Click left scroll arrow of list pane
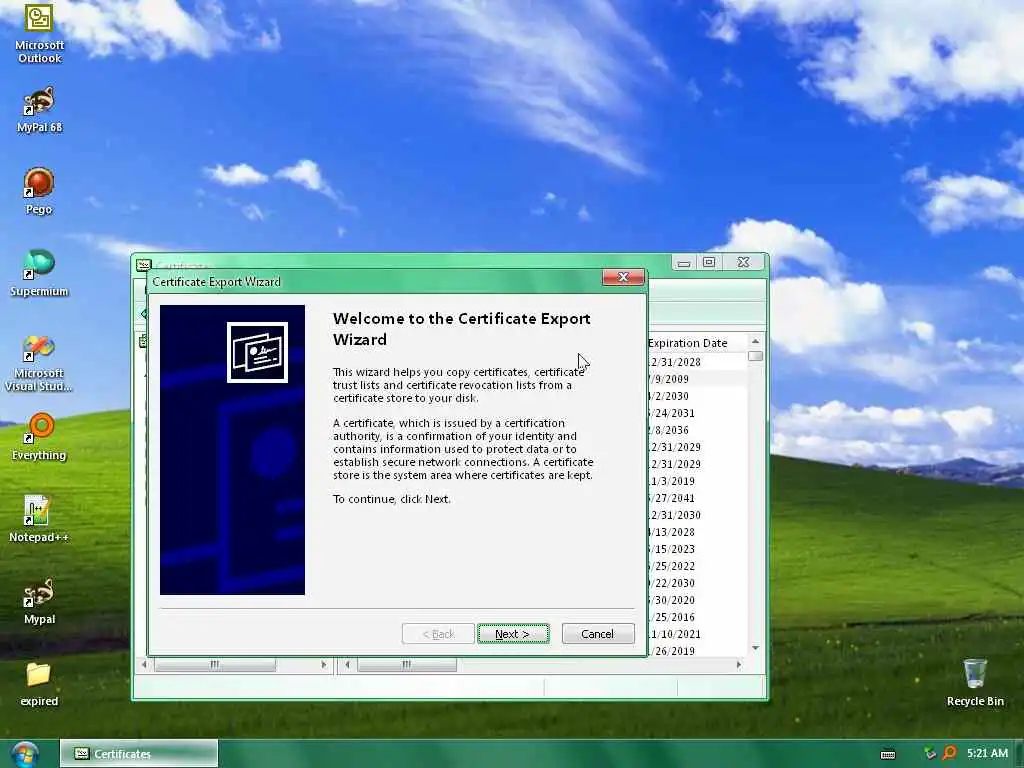 pyautogui.click(x=347, y=664)
